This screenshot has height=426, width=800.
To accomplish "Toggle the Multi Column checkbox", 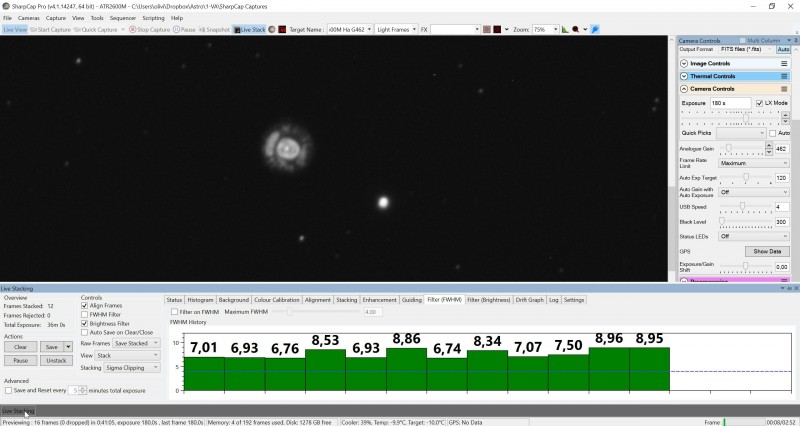I will click(742, 40).
